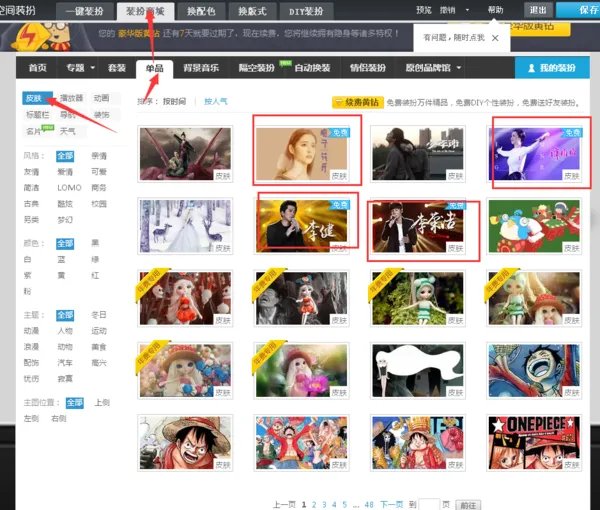Select the white speech bubble cartoon skin
The width and height of the screenshot is (600, 510).
(417, 370)
